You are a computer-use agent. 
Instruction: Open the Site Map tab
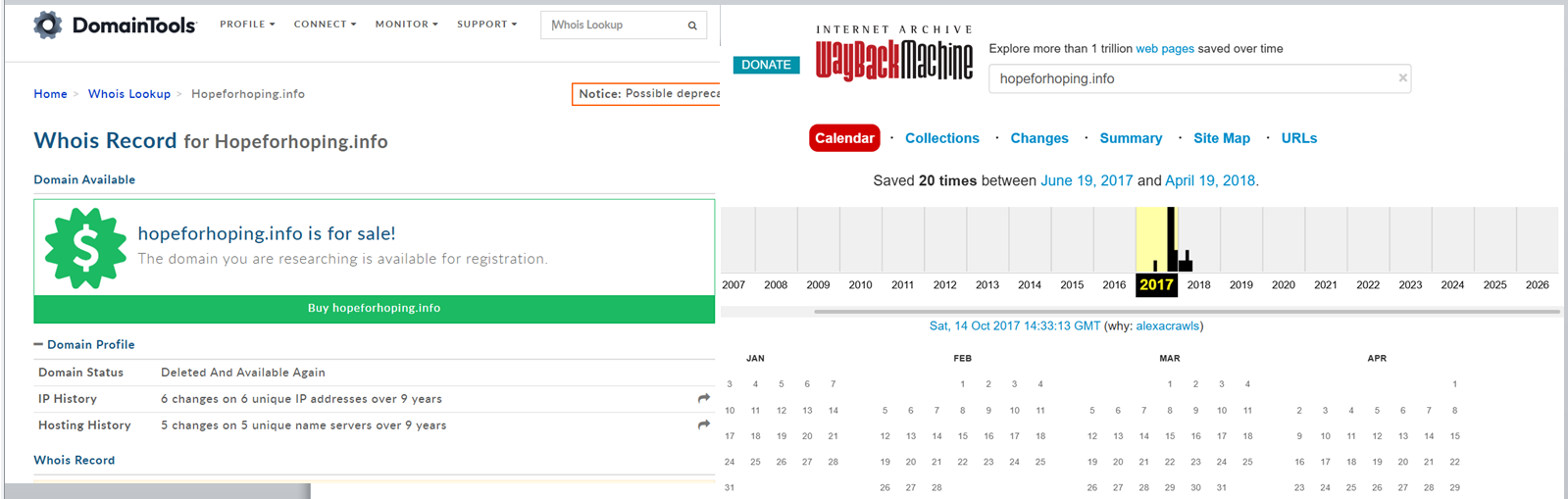coord(1222,138)
